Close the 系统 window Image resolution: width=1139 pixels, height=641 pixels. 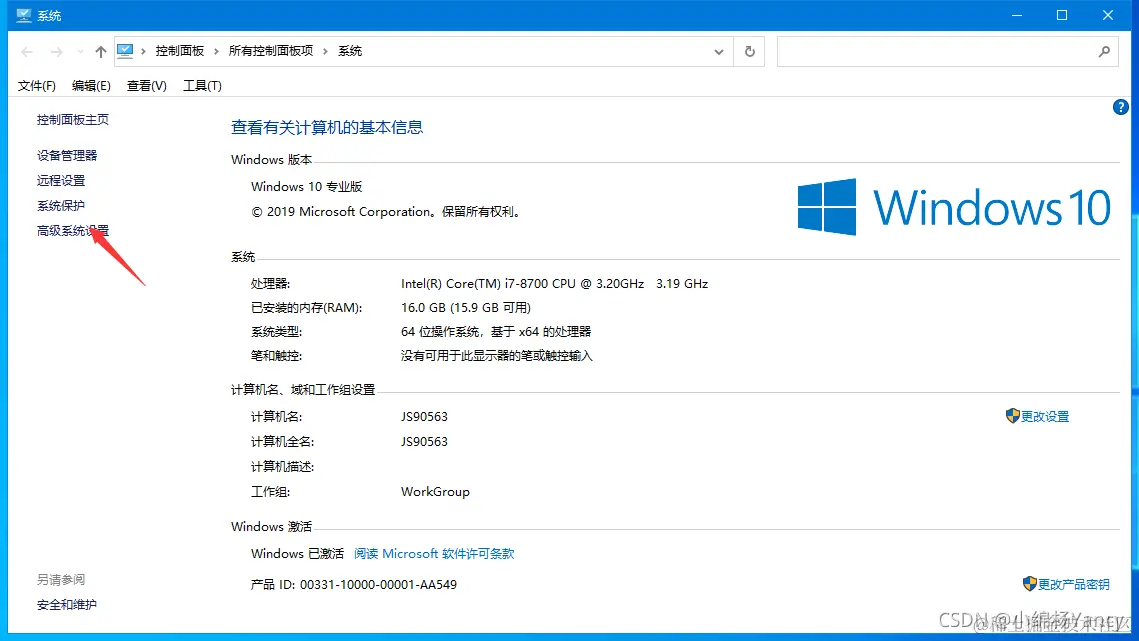(x=1108, y=15)
